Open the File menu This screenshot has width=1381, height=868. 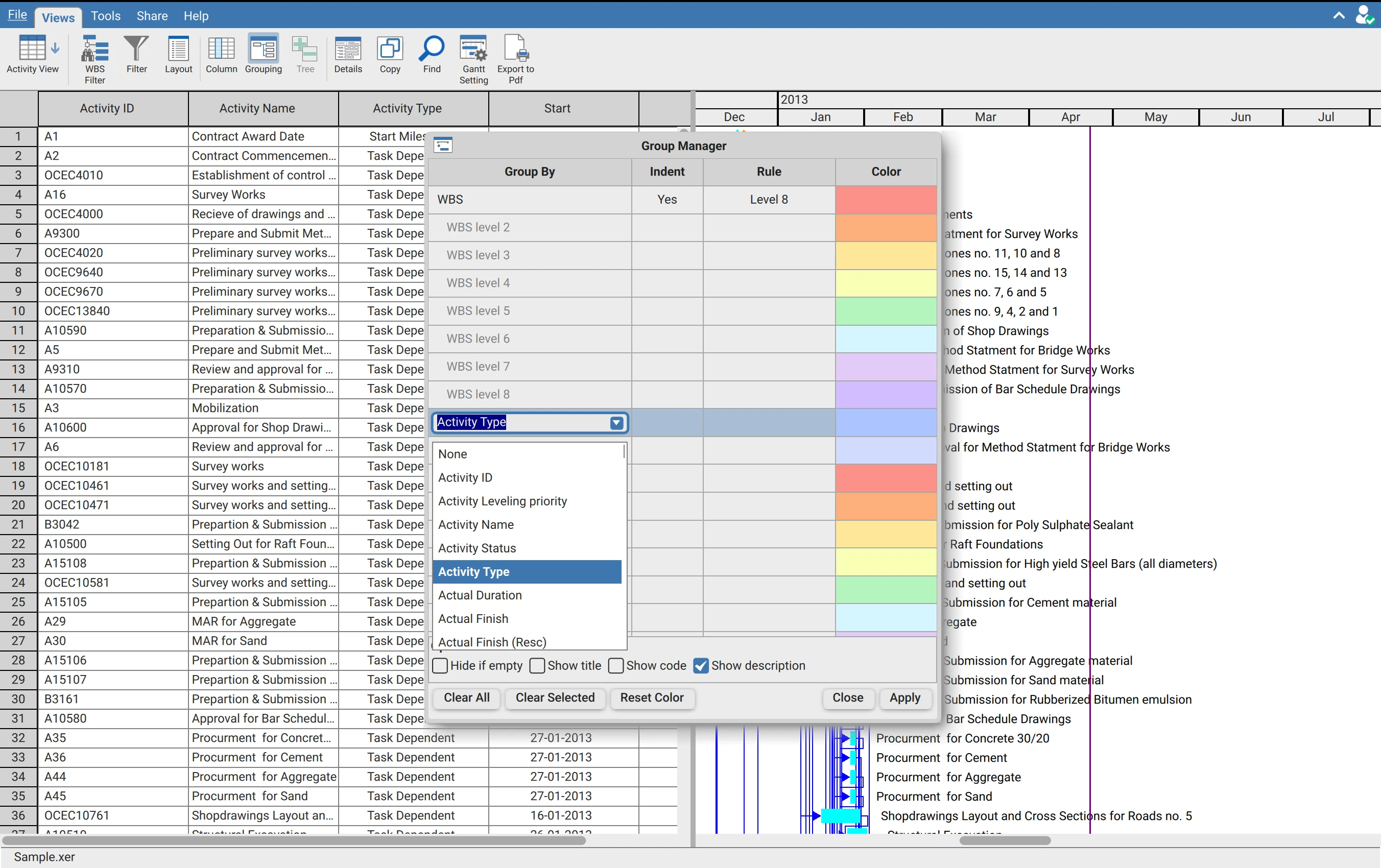tap(17, 15)
